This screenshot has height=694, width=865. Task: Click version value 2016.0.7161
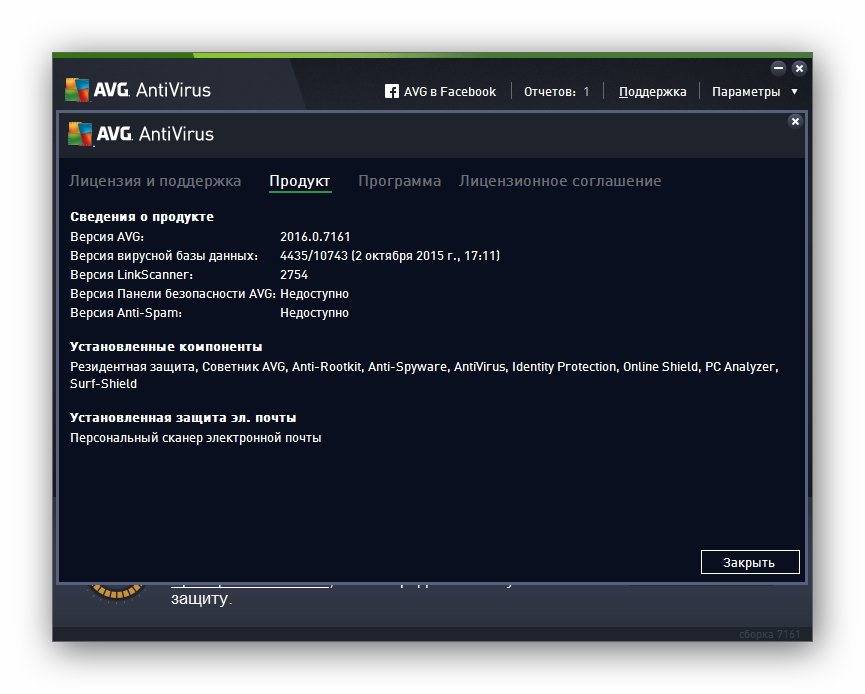pos(315,237)
